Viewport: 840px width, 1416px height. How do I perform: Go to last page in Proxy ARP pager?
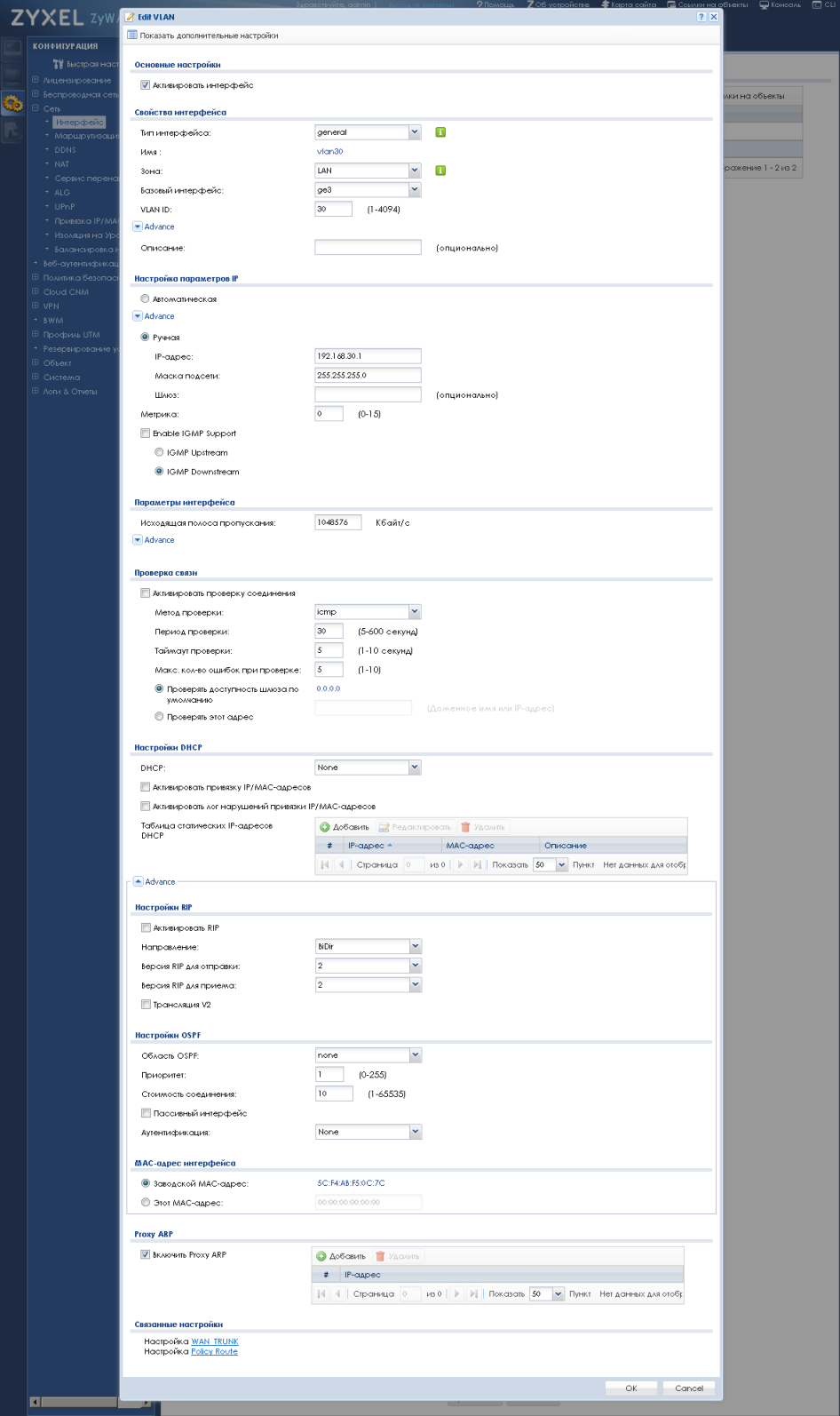pos(473,1293)
